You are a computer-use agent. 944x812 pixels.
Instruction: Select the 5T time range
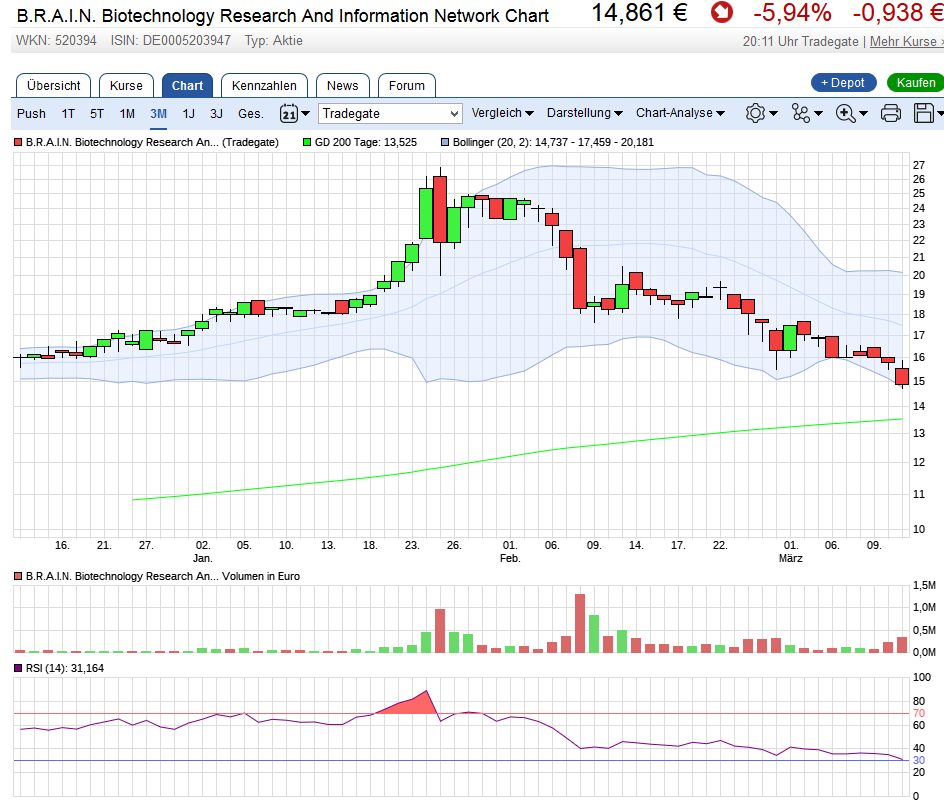pyautogui.click(x=97, y=114)
